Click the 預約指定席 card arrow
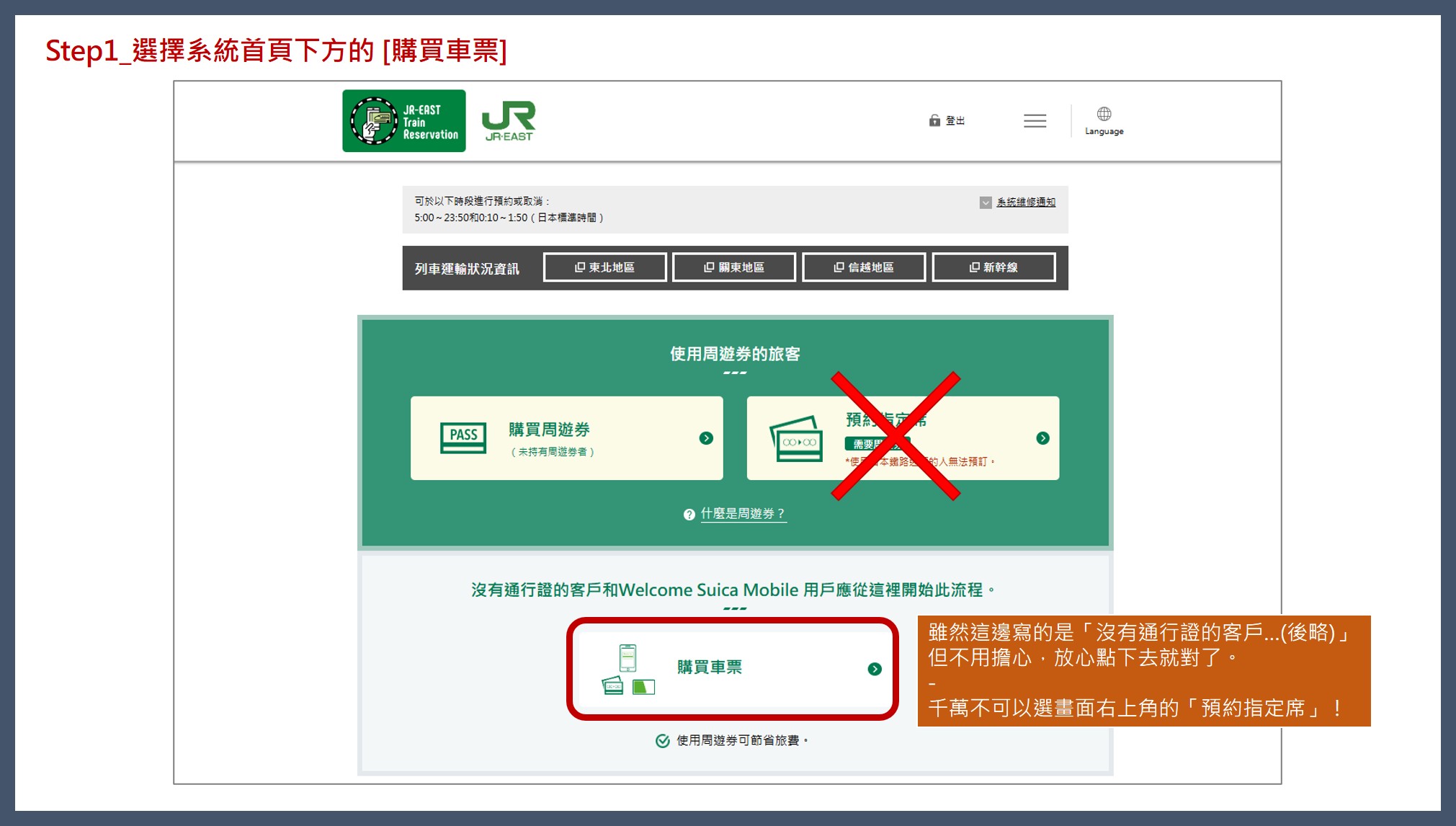Viewport: 1456px width, 826px height. (x=1042, y=438)
